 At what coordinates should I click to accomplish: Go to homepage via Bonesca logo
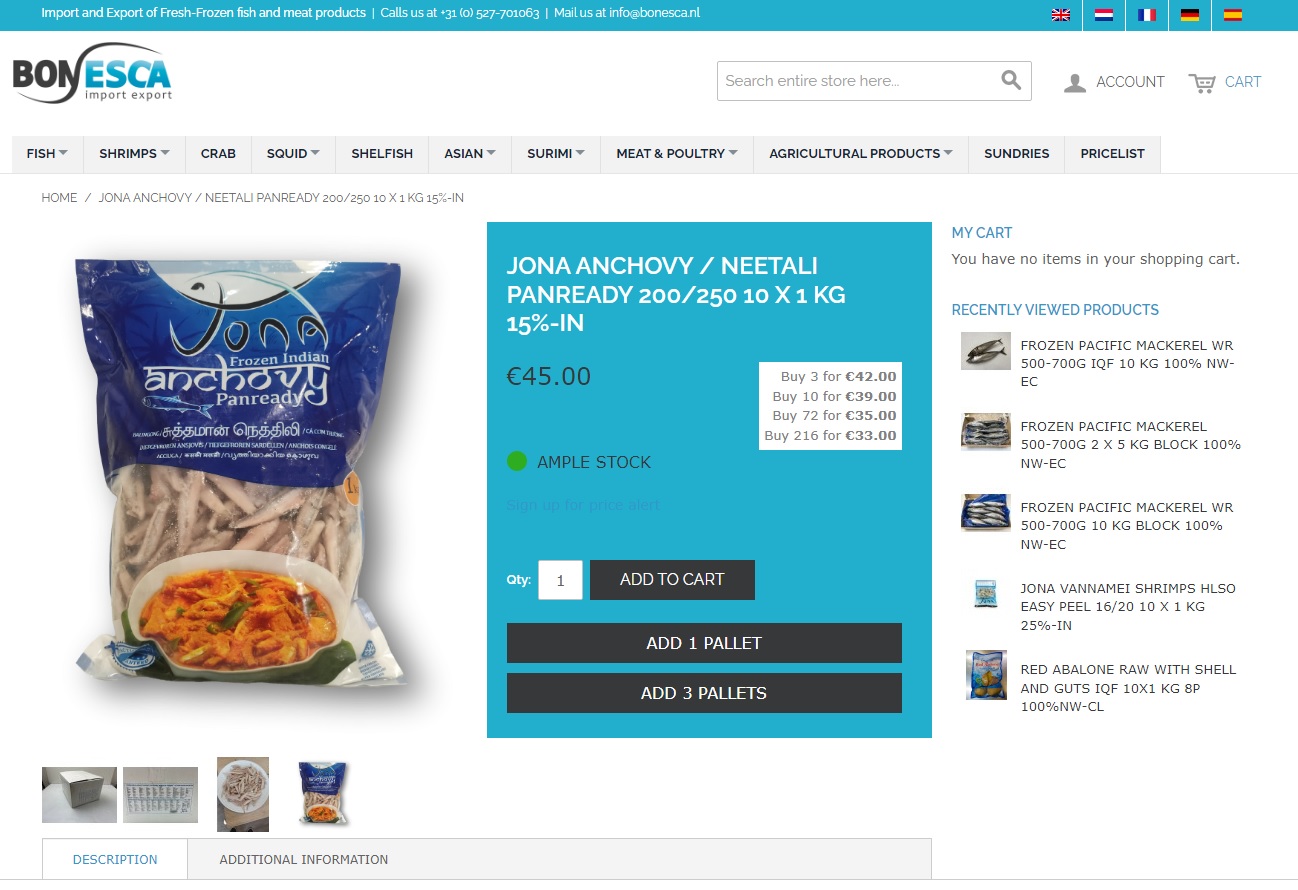coord(92,74)
